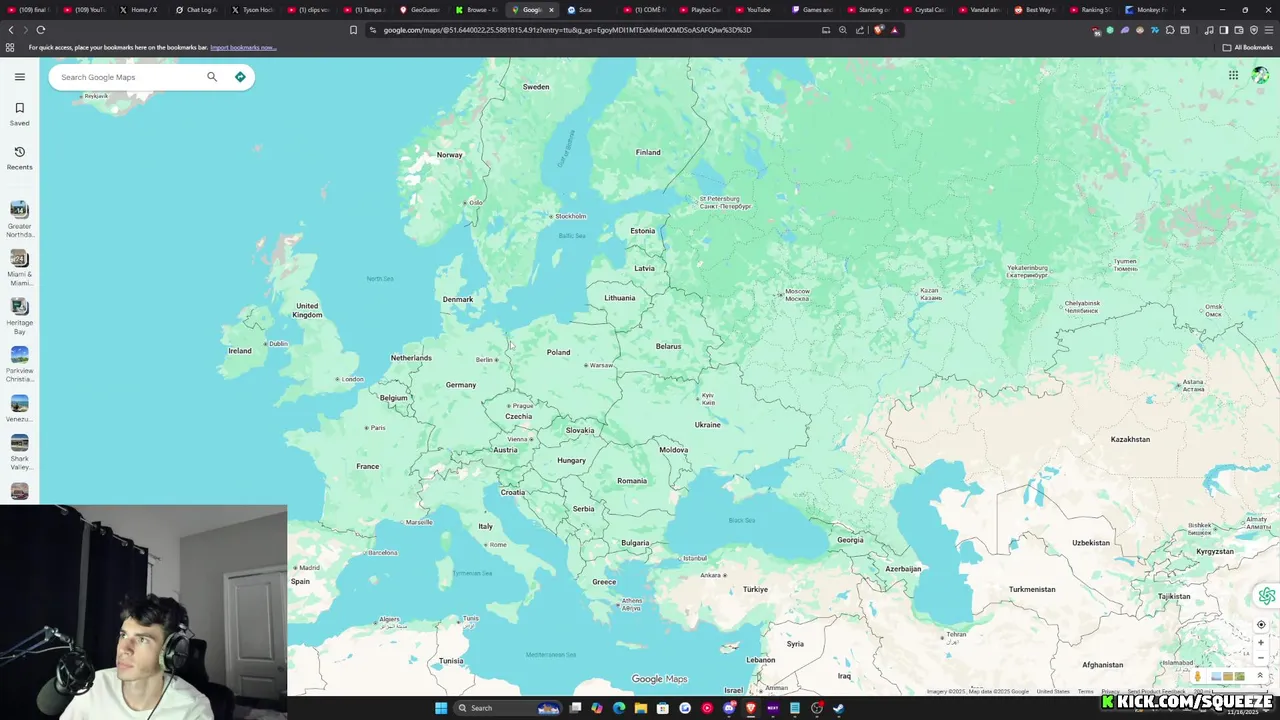Open the Saved places panel
Screen dimensions: 1280x720
tap(19, 114)
